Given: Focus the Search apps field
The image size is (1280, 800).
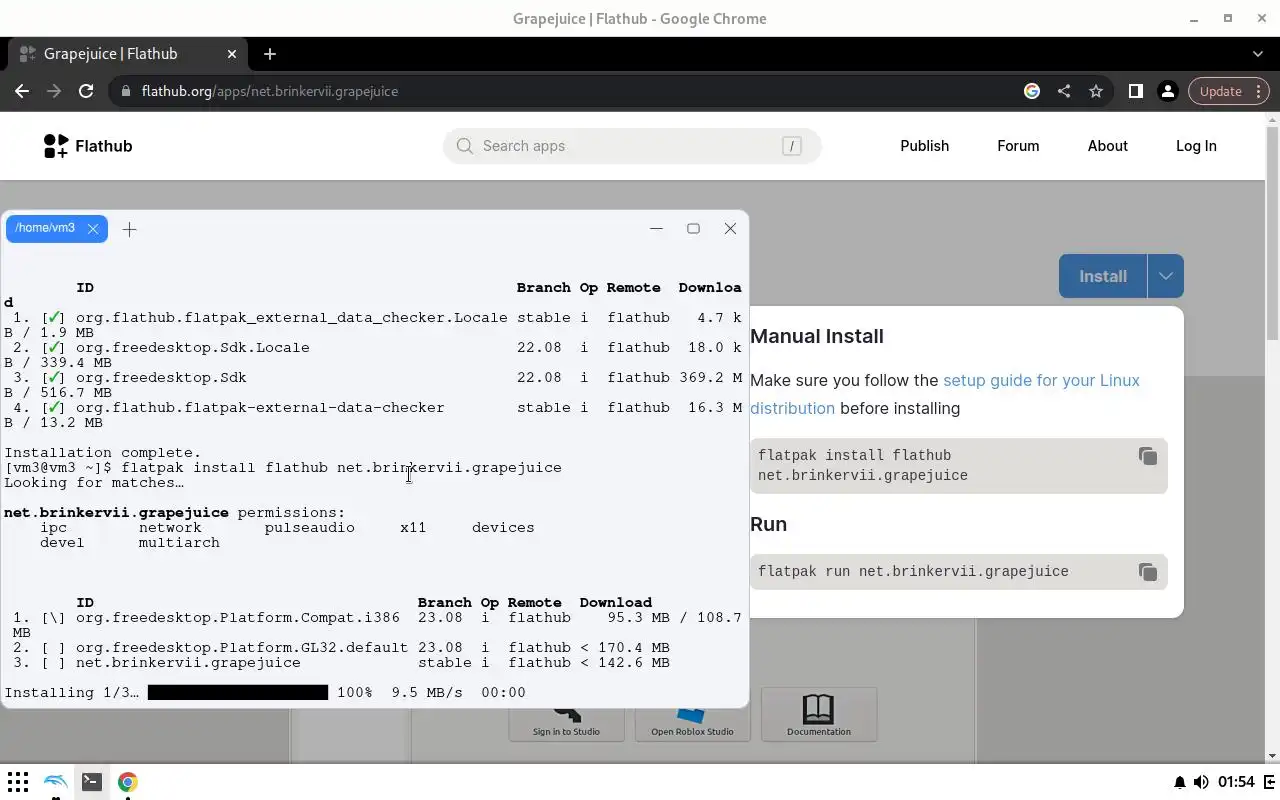Looking at the screenshot, I should click(x=632, y=146).
